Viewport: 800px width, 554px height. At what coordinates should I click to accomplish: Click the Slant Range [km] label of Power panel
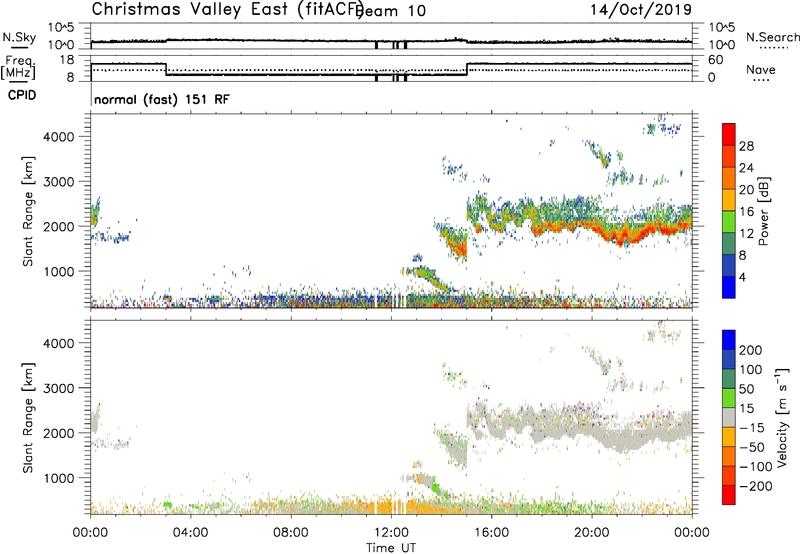point(28,212)
